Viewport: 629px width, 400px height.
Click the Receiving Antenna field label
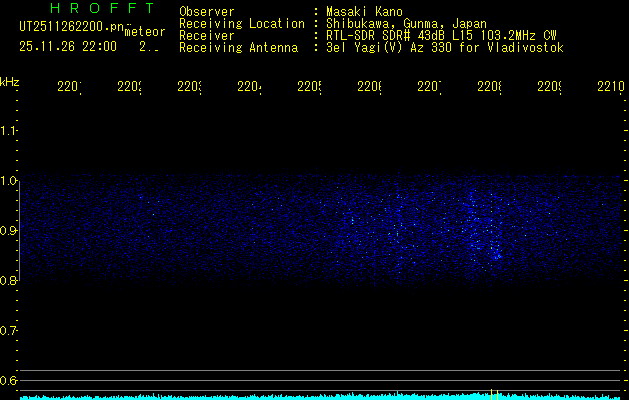(238, 48)
